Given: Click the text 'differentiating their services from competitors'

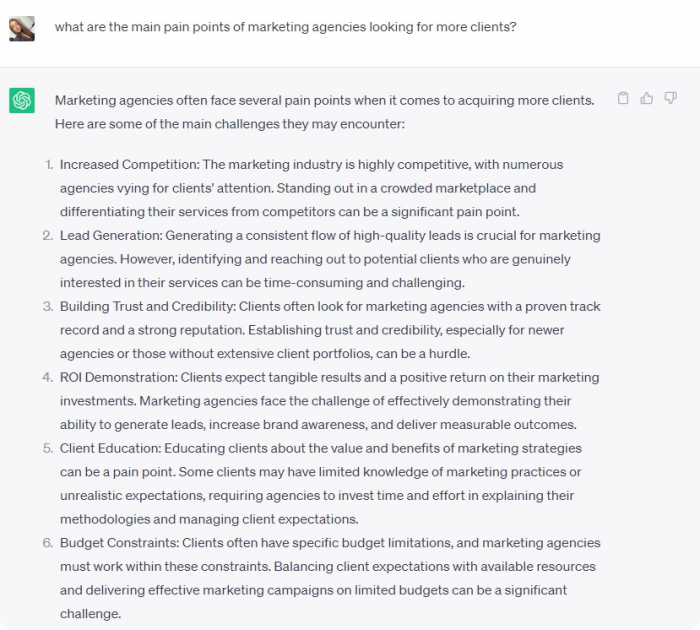Looking at the screenshot, I should [x=197, y=212].
